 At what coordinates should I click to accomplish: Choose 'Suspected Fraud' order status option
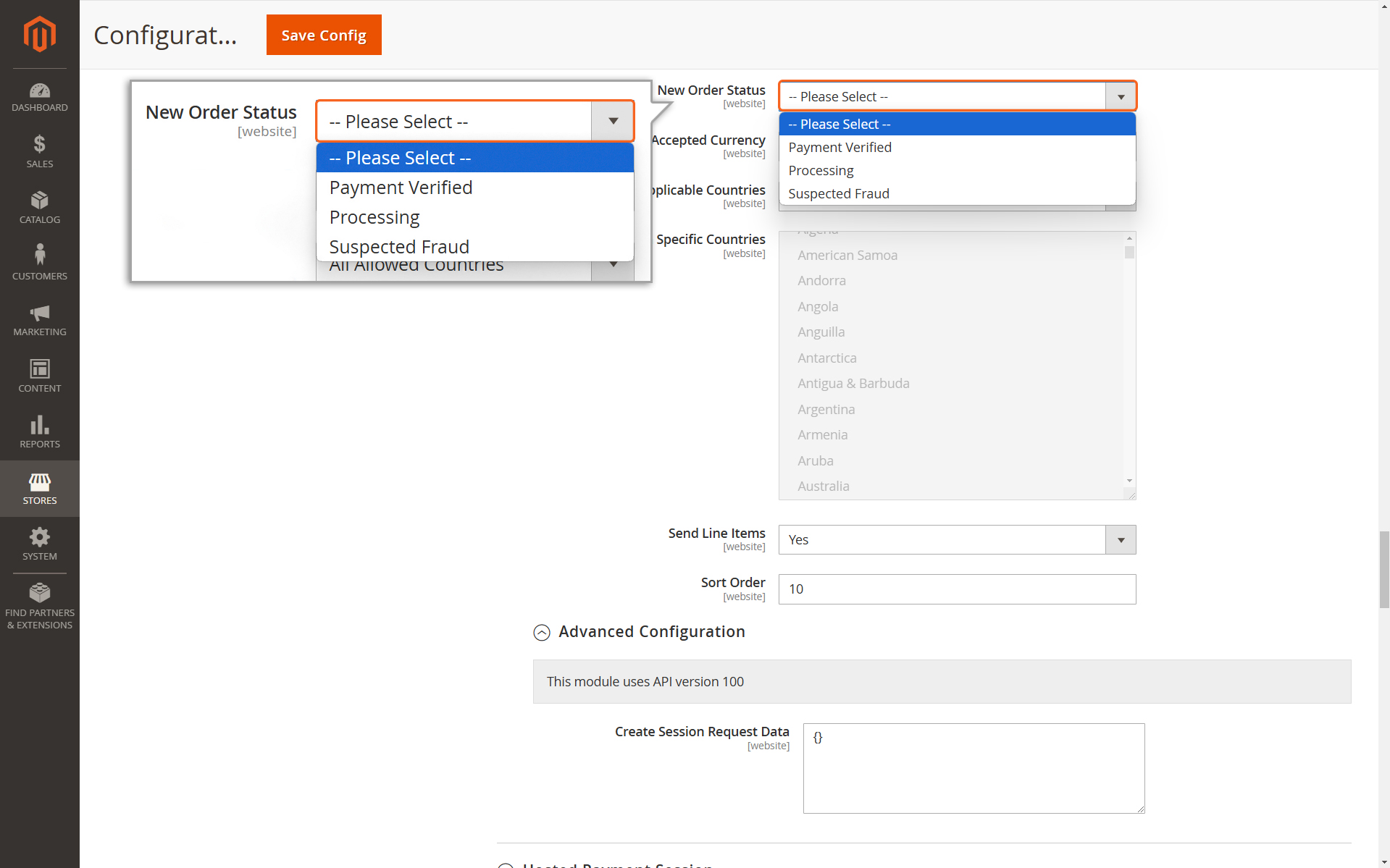[x=957, y=194]
